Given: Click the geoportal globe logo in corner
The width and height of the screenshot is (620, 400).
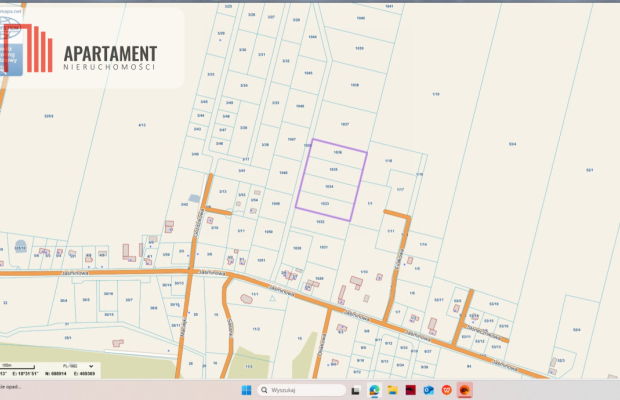Looking at the screenshot, I should click(12, 45).
